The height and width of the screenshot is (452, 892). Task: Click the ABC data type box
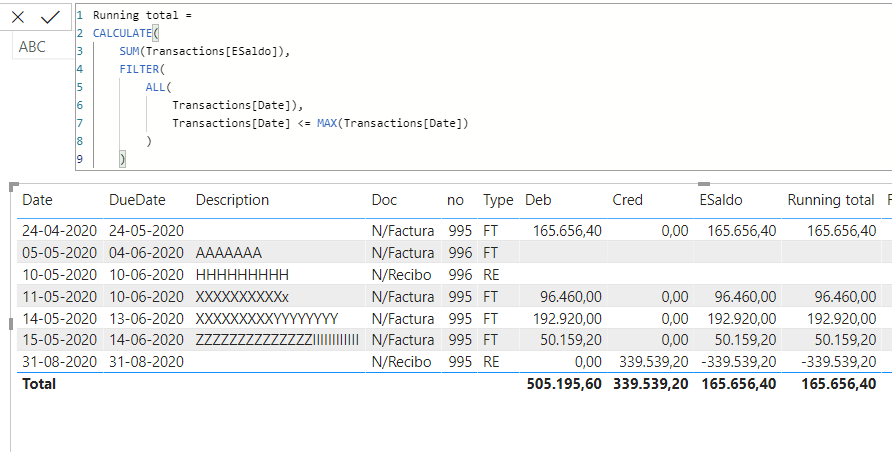tap(43, 47)
